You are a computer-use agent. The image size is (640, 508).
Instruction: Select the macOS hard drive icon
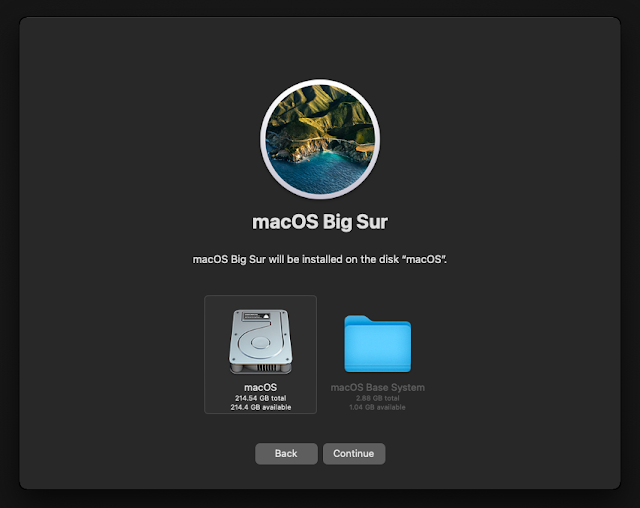[x=260, y=342]
